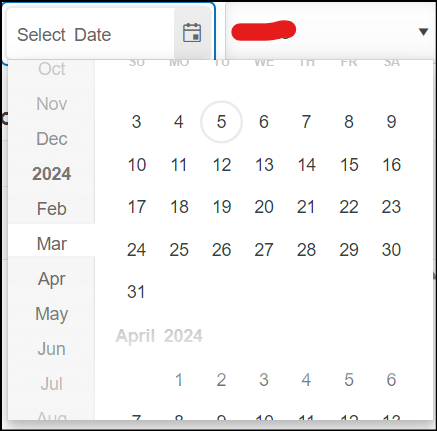Select March 16 on Saturday
The width and height of the screenshot is (437, 431).
[391, 165]
